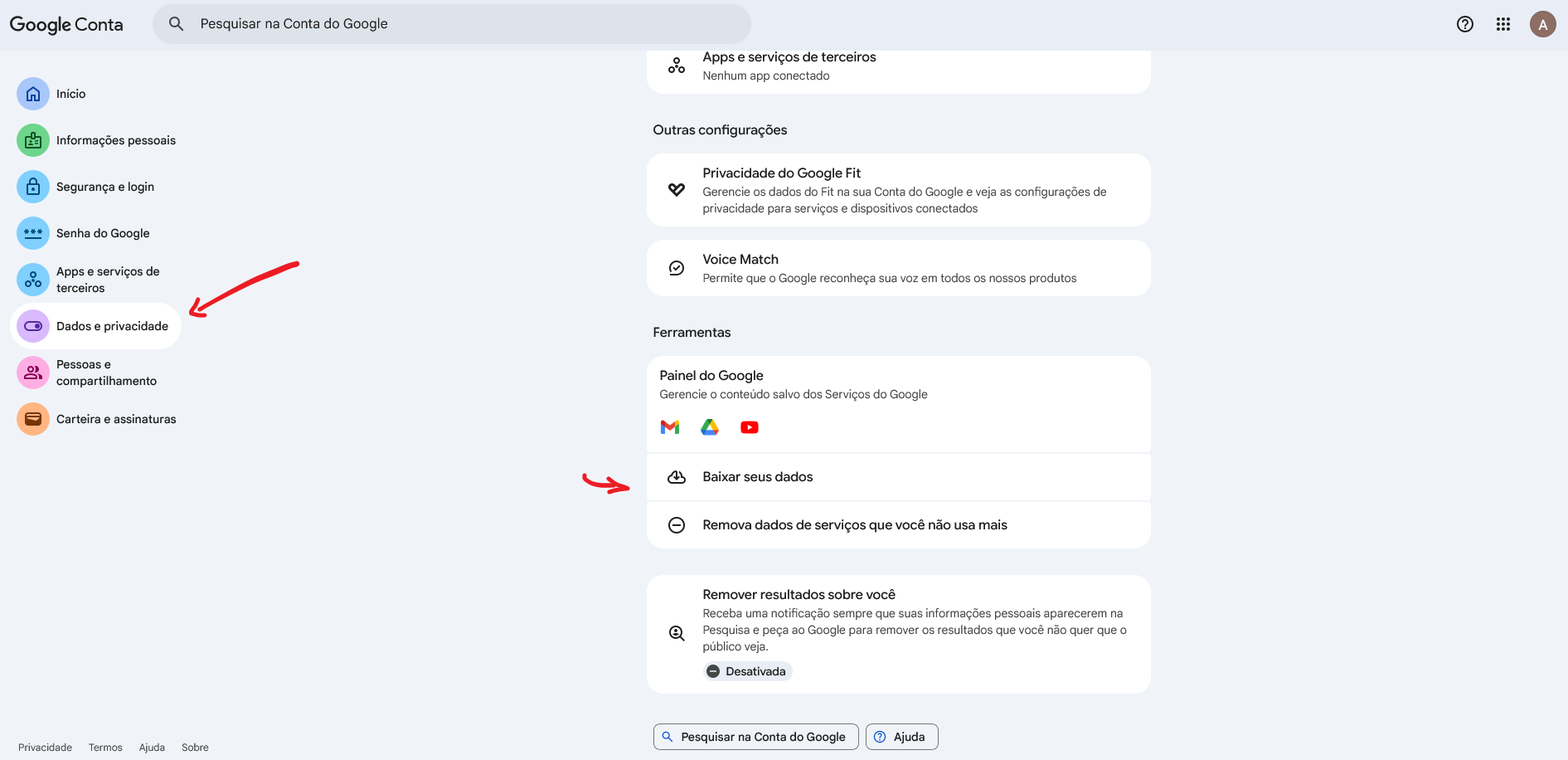The width and height of the screenshot is (1568, 760).
Task: Open Voice Match settings
Action: 899,268
